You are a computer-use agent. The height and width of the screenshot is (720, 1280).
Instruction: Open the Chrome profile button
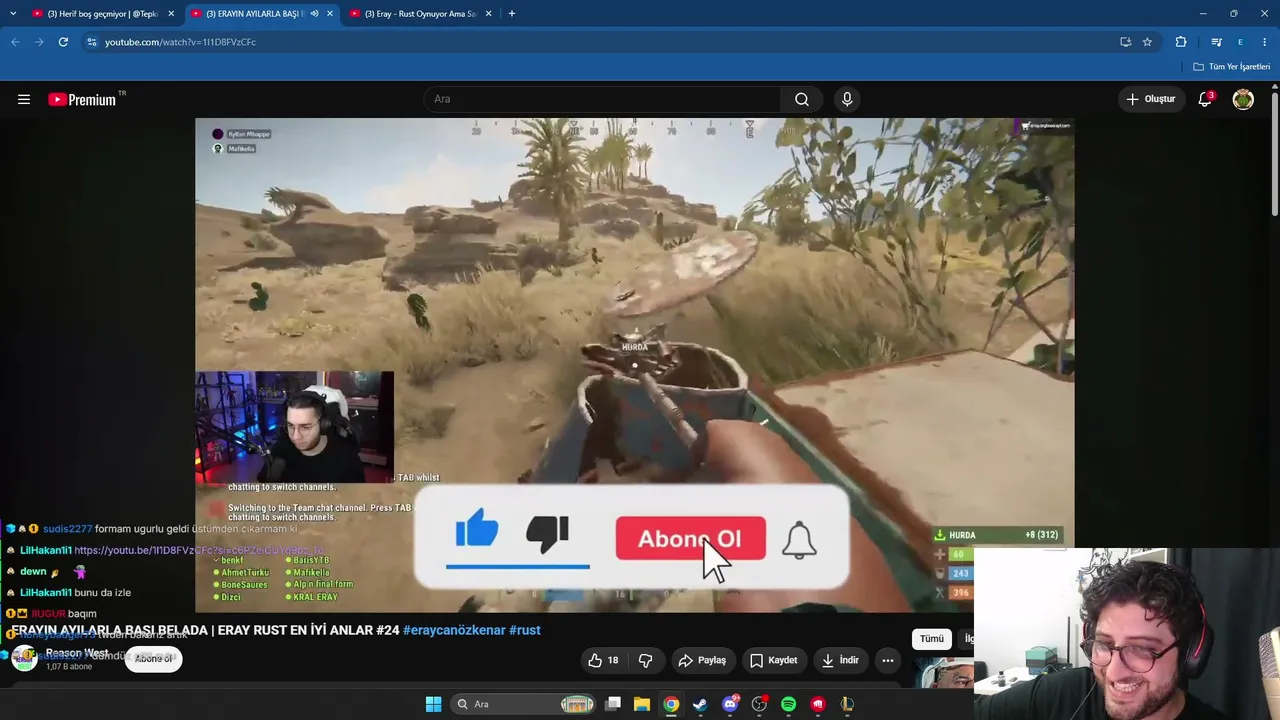[x=1240, y=42]
